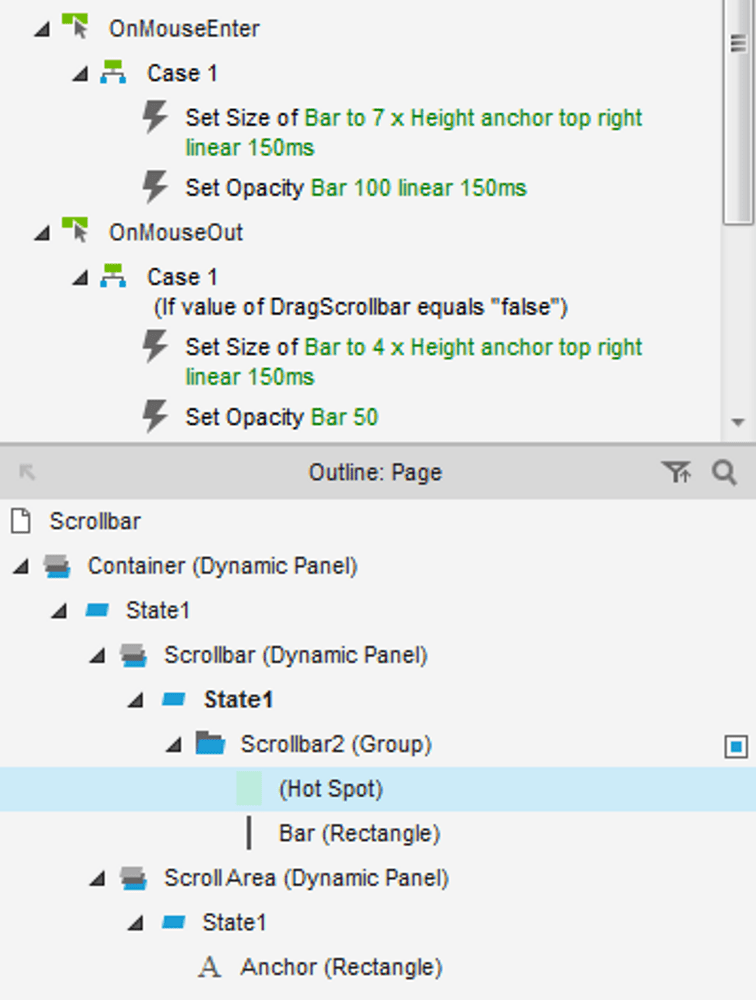Toggle the view box beside Scrollbar2 group
Viewport: 756px width, 1000px height.
click(736, 746)
